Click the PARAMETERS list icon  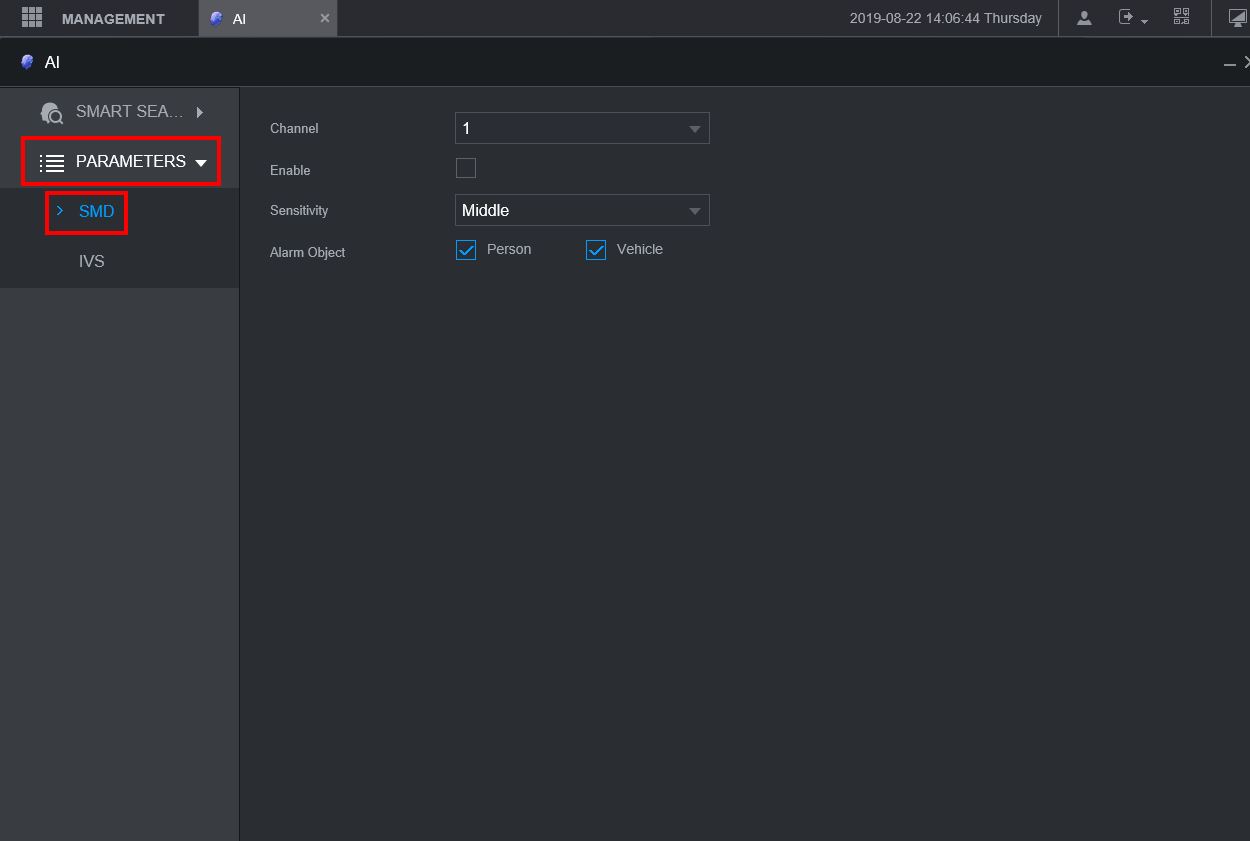tap(52, 162)
